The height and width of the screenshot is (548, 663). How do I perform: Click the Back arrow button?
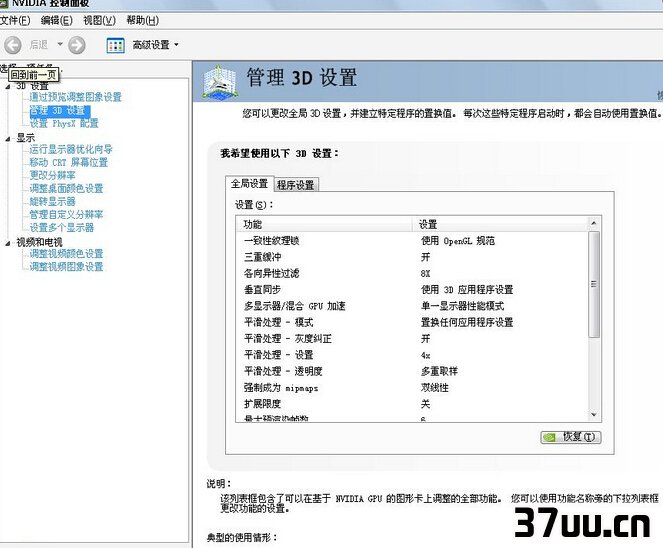click(13, 45)
